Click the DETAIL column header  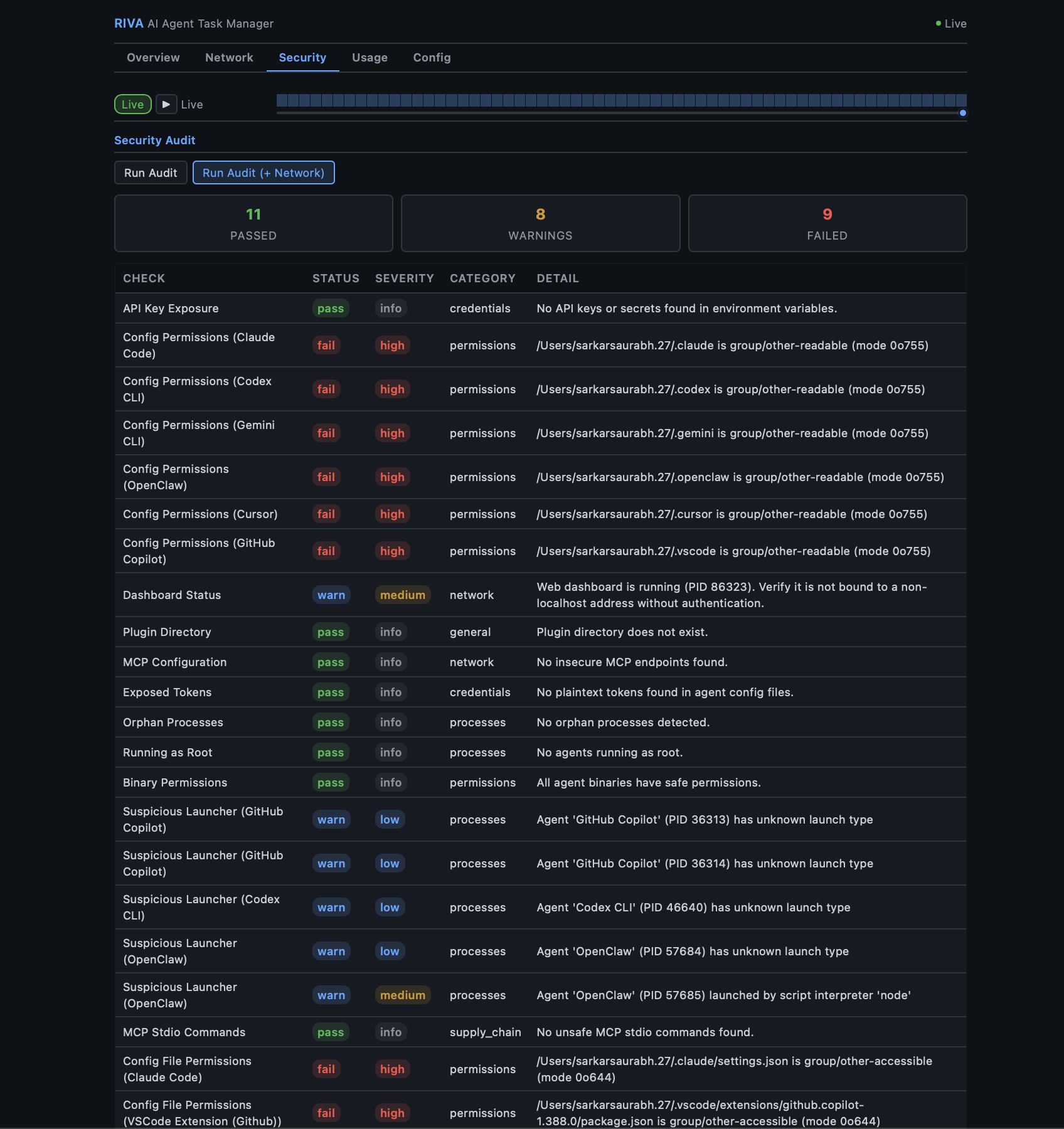pos(558,278)
